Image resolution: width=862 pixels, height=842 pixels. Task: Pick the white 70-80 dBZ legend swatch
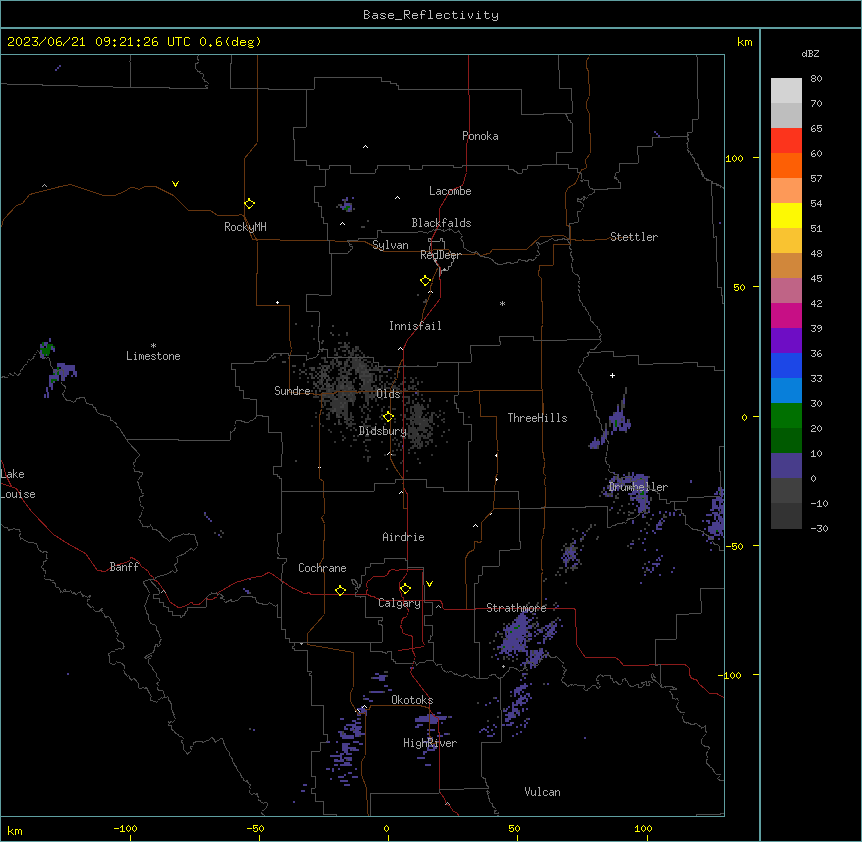[786, 91]
